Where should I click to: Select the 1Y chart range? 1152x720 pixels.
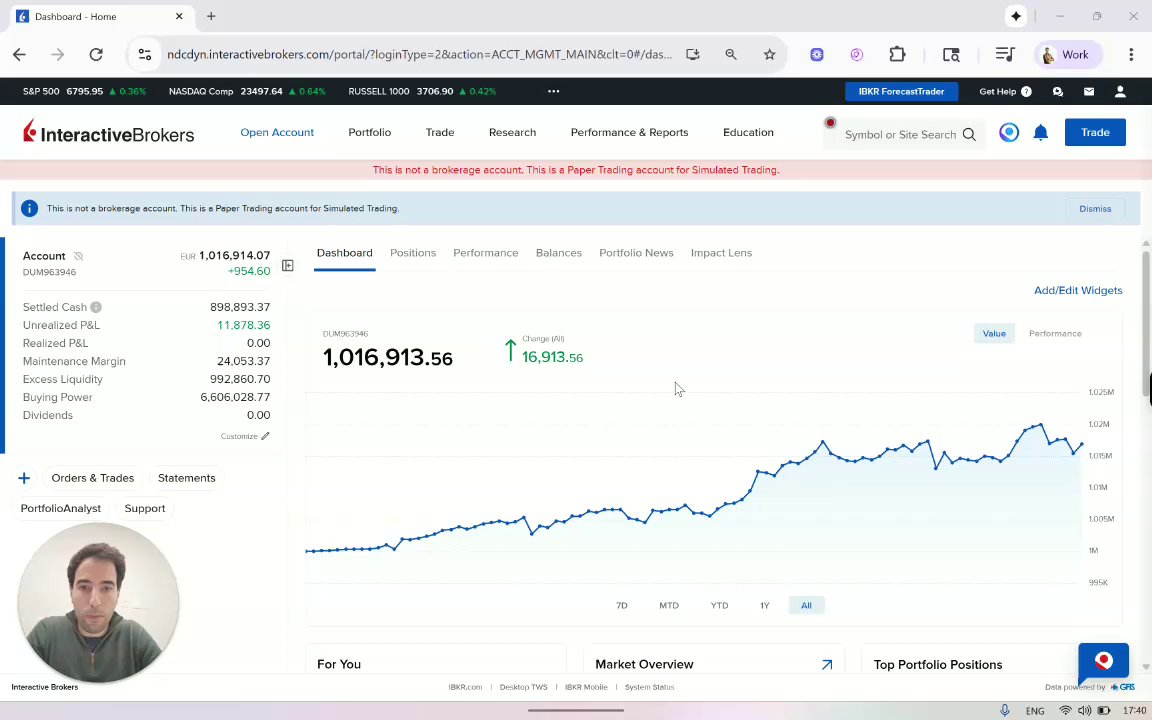click(765, 605)
